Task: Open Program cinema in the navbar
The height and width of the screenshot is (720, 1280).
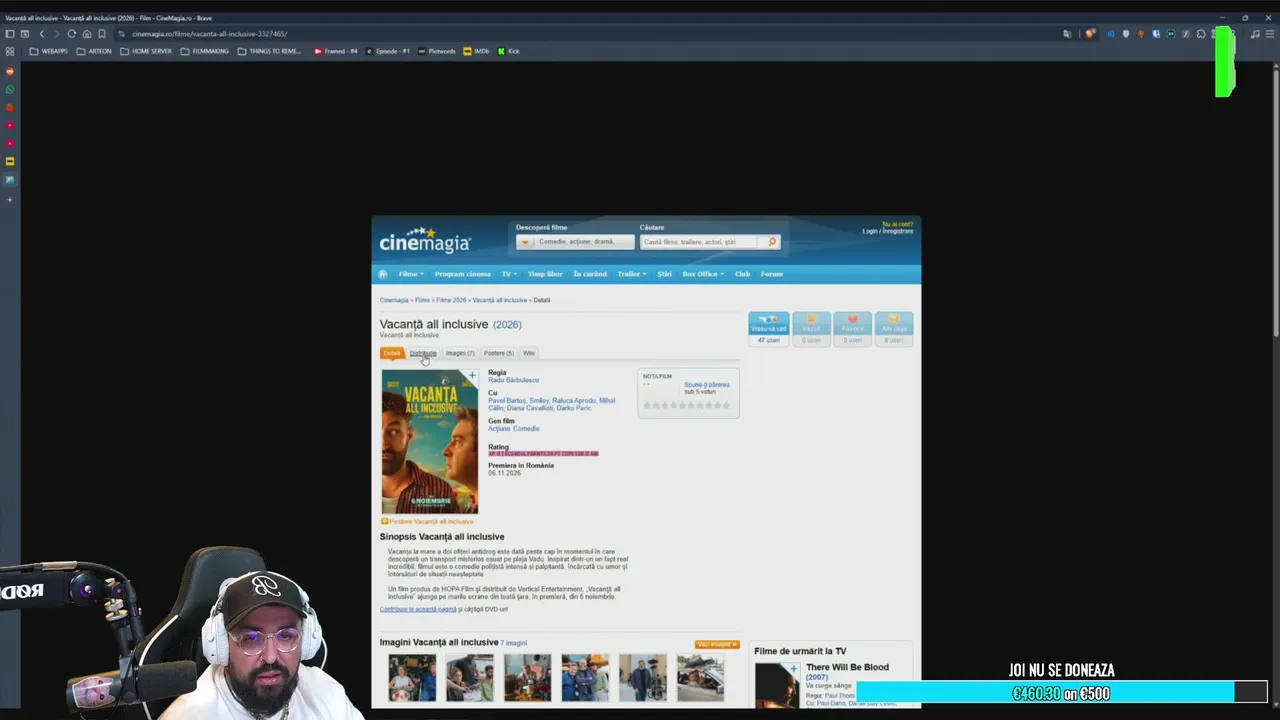Action: [x=463, y=274]
